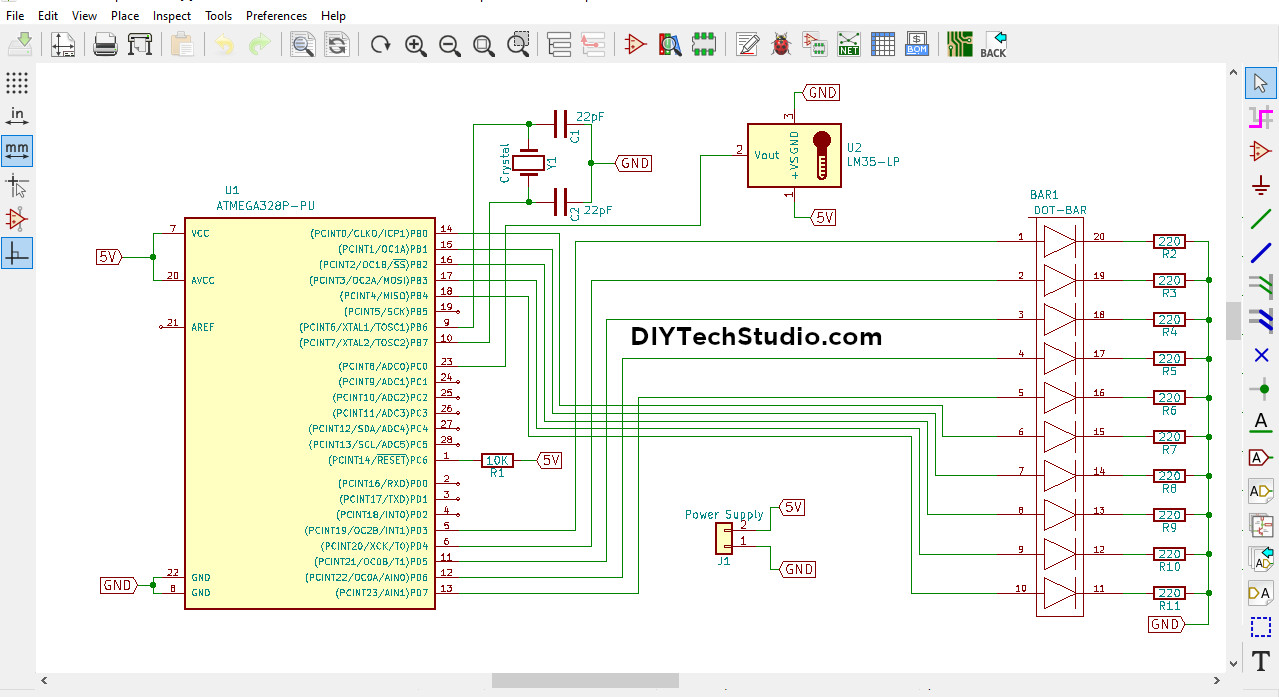Open the Find tool

[302, 44]
